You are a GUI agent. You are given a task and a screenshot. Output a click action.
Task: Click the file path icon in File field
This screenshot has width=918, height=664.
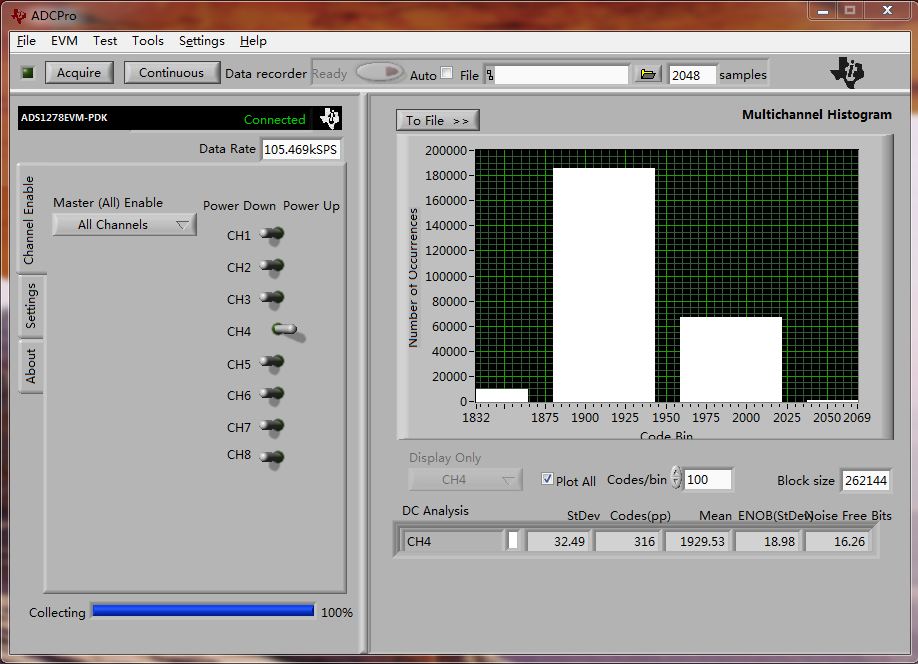[x=490, y=75]
